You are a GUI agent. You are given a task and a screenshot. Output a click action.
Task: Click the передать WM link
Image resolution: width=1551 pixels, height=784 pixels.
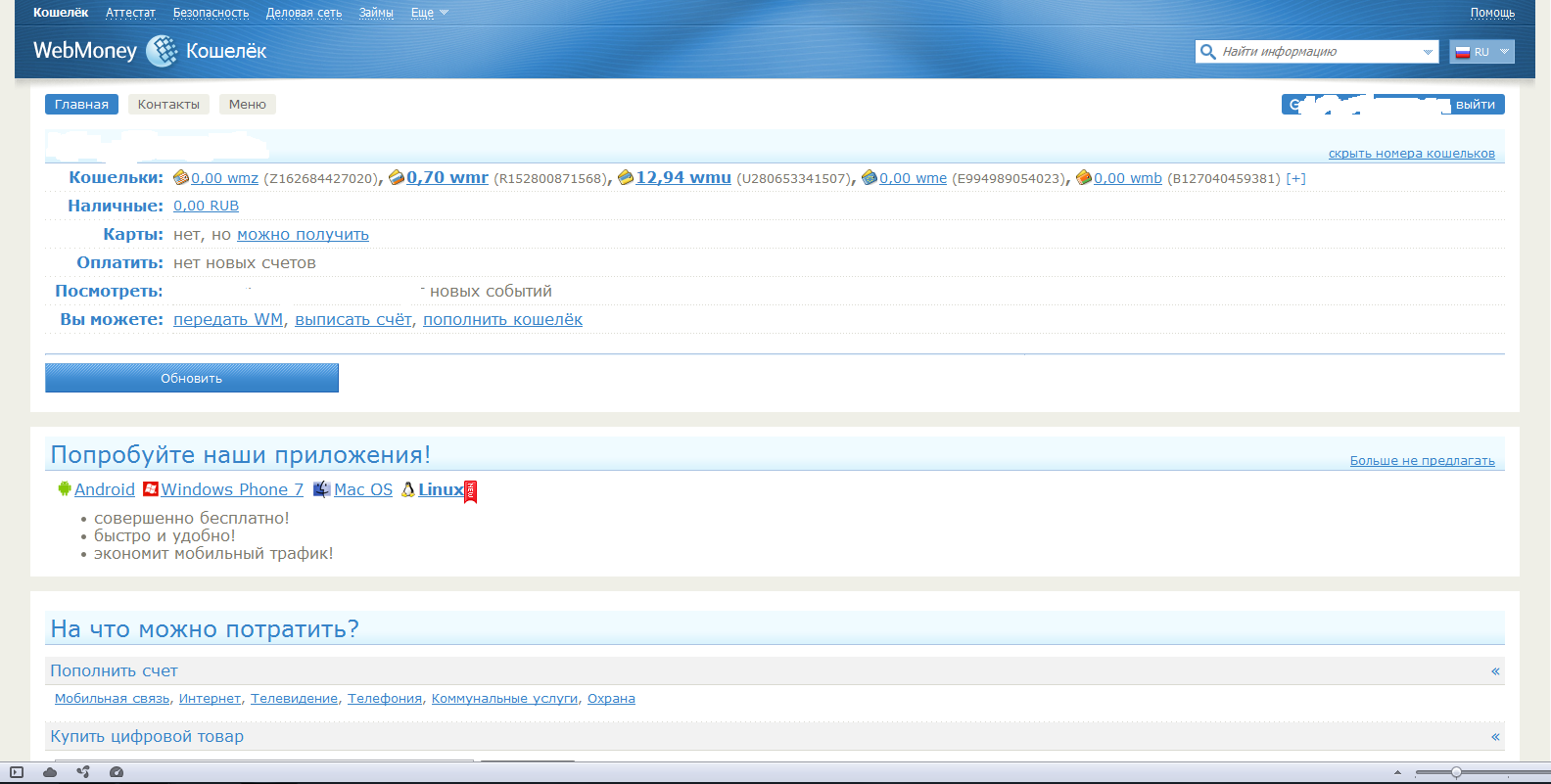(x=228, y=320)
